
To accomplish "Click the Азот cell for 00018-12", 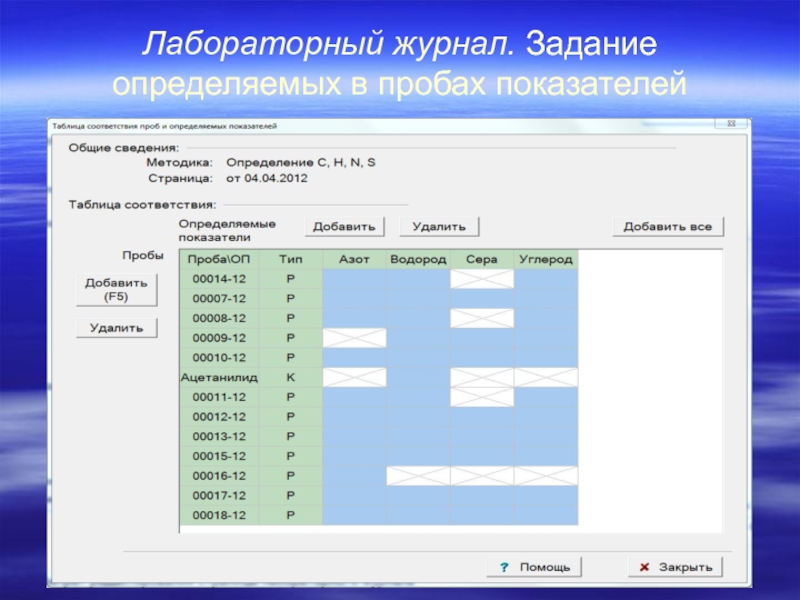I will pos(354,515).
